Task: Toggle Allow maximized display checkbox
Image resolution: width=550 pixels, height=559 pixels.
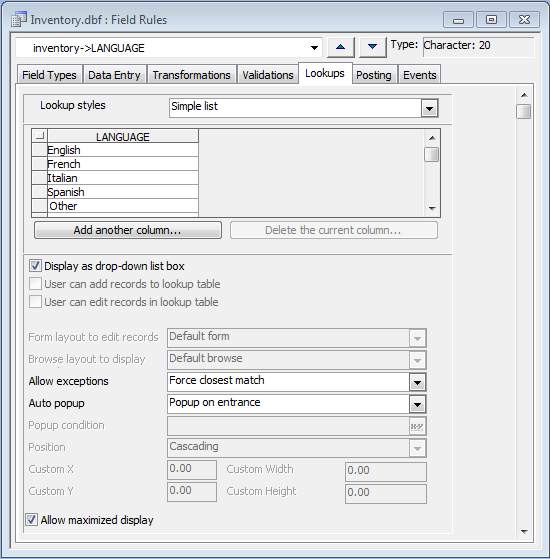Action: point(31,520)
